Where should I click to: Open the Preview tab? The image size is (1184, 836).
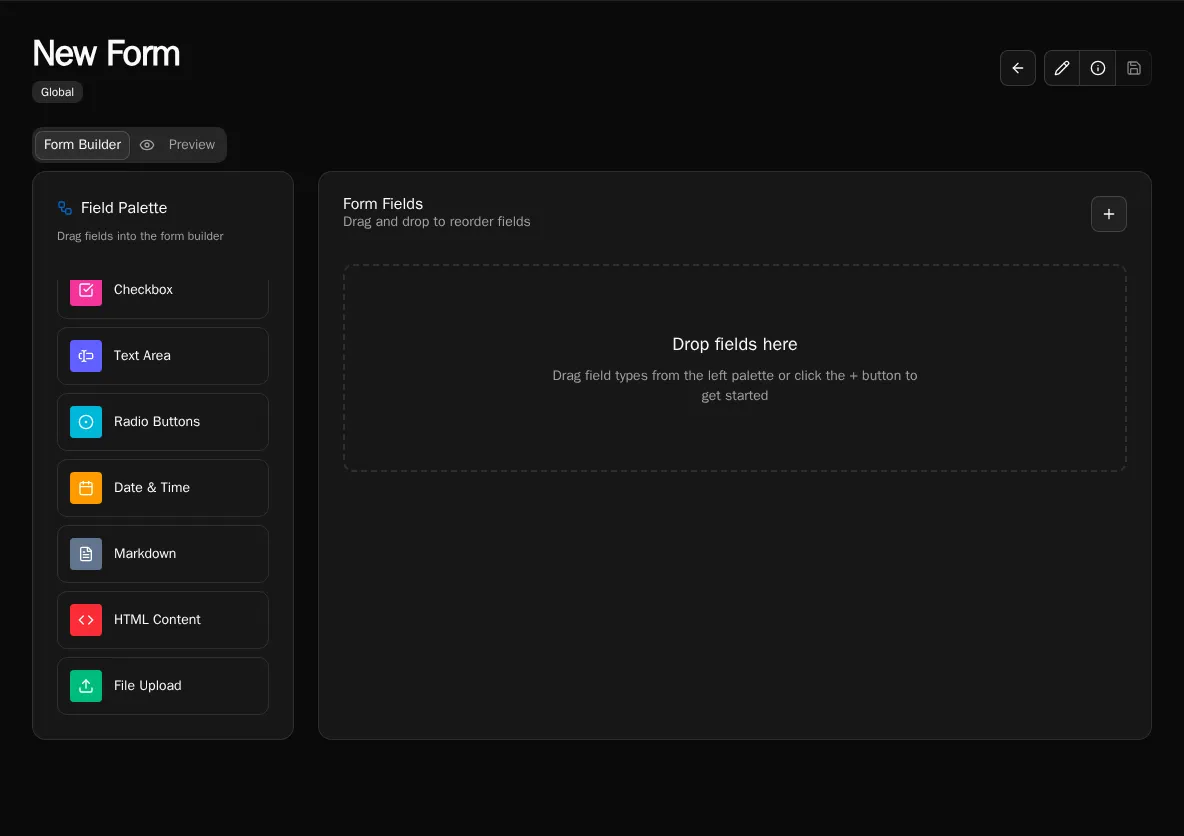(x=192, y=144)
